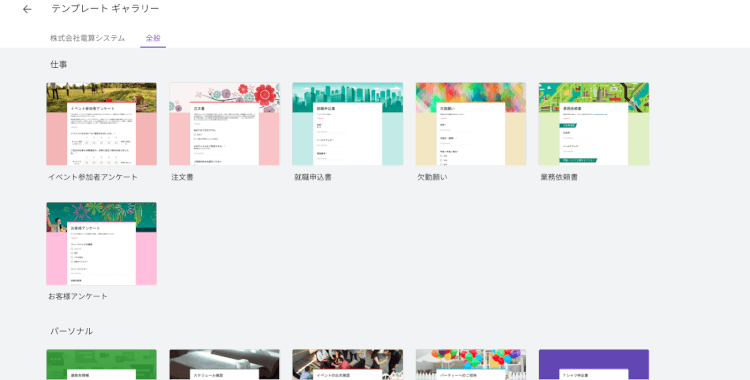750x380 pixels.
Task: Open the イベントの出欠確認 template thumbnail
Action: (x=348, y=365)
